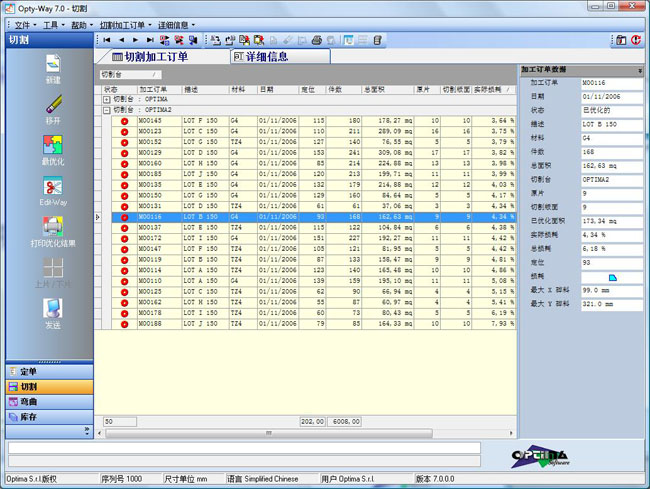Click the blue shape icon in 损耗 field

coord(612,277)
